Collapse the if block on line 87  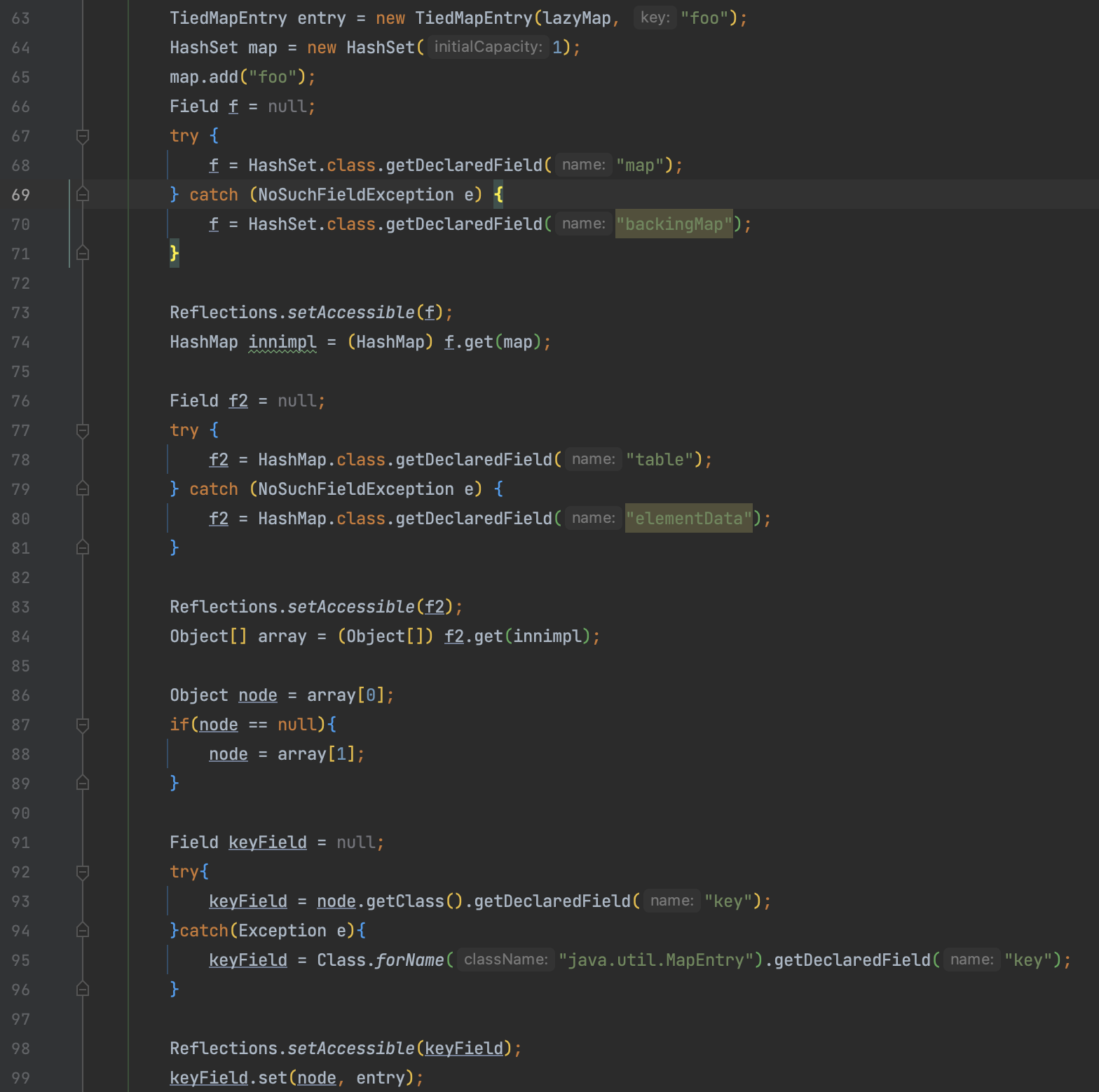click(x=82, y=725)
